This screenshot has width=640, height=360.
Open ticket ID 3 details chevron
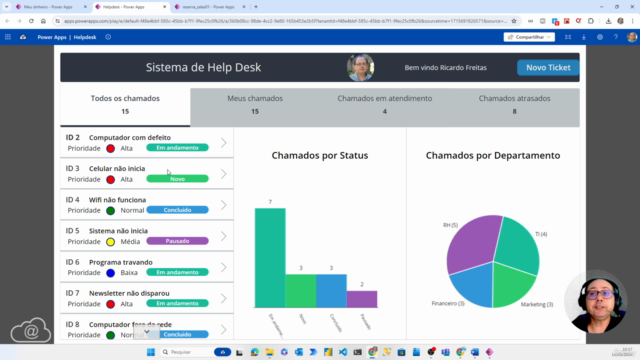point(224,174)
